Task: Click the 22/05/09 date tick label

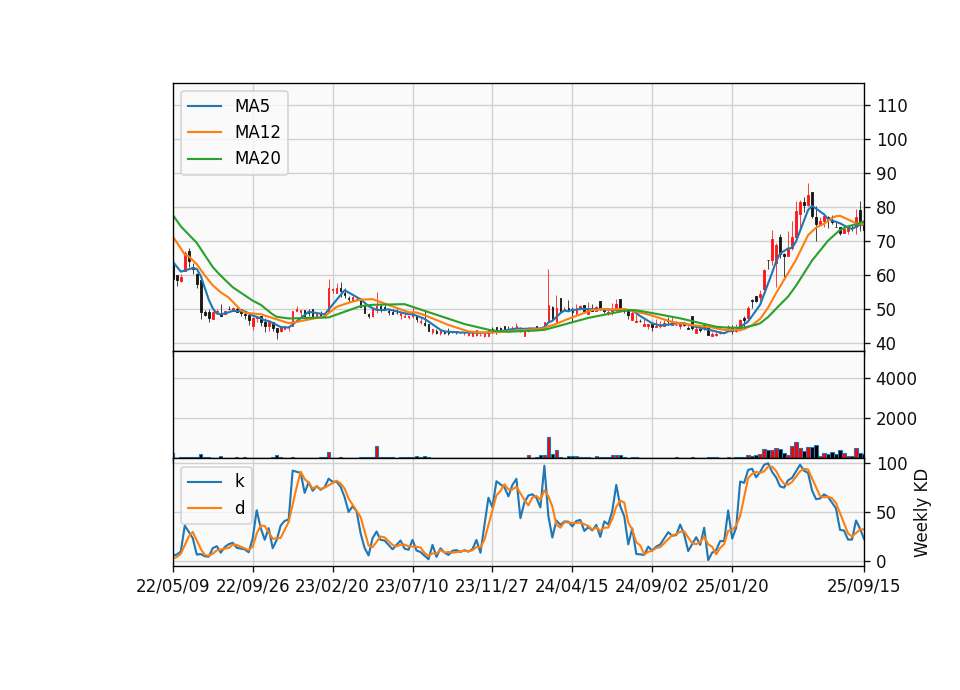Action: [x=173, y=586]
